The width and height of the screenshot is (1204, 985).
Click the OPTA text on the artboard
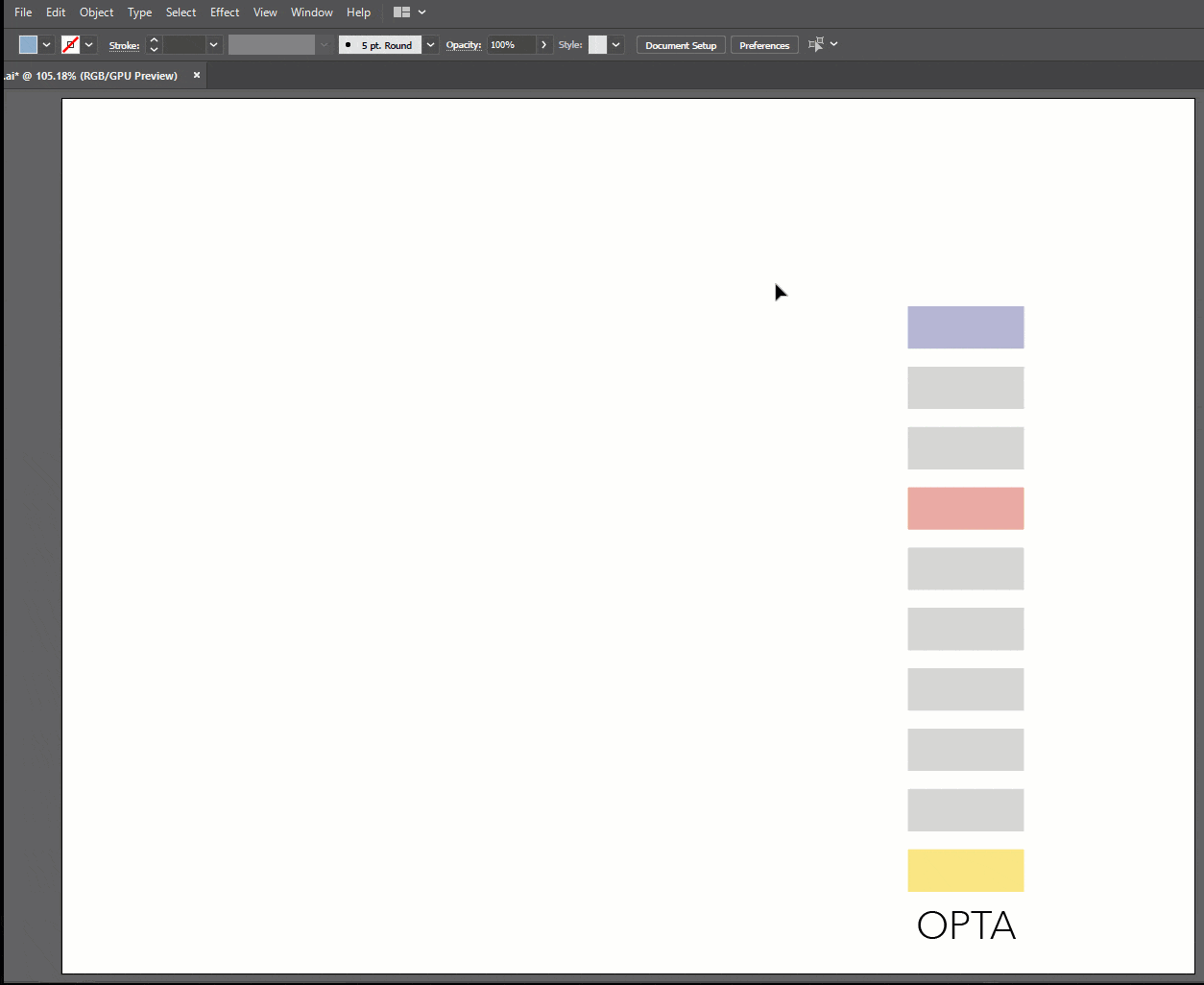[966, 926]
